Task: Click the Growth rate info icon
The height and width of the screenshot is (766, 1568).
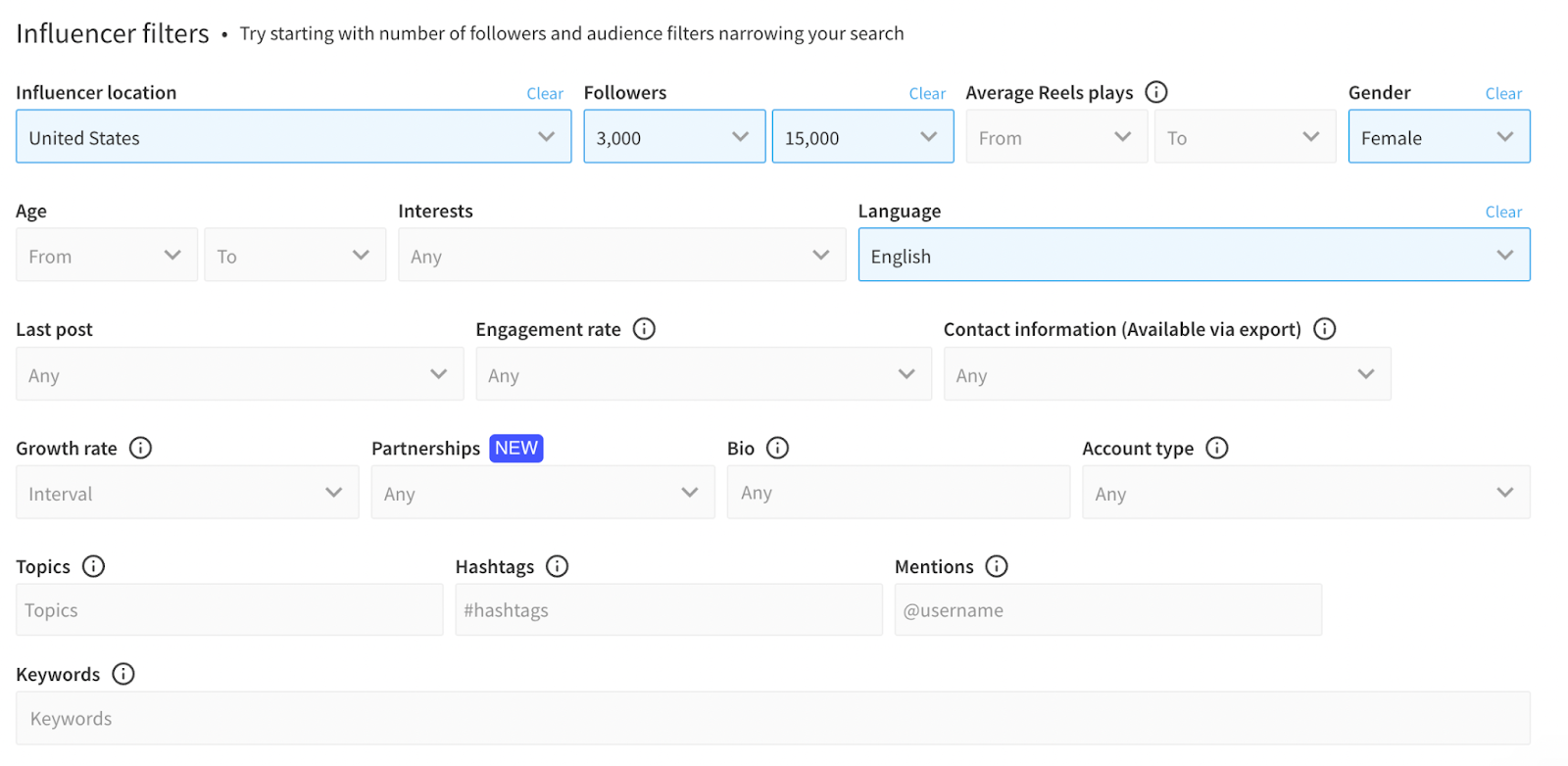Action: point(141,448)
